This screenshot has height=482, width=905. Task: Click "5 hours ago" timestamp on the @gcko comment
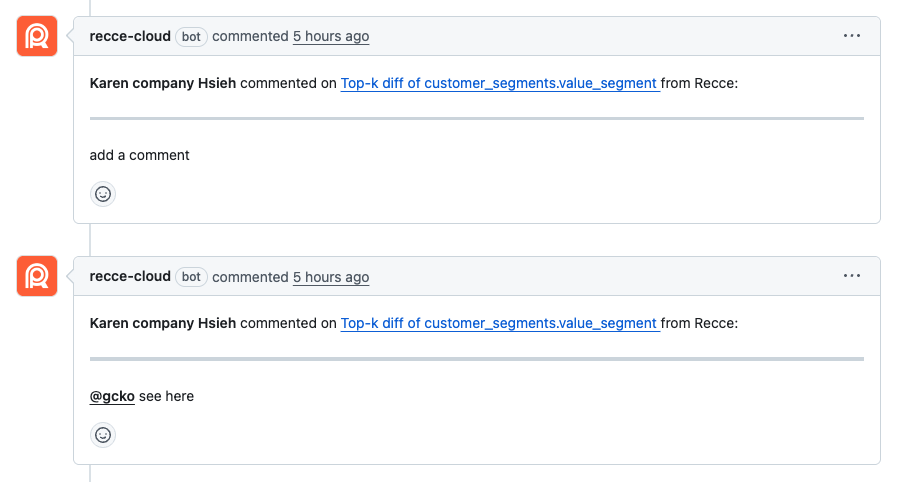click(x=331, y=277)
